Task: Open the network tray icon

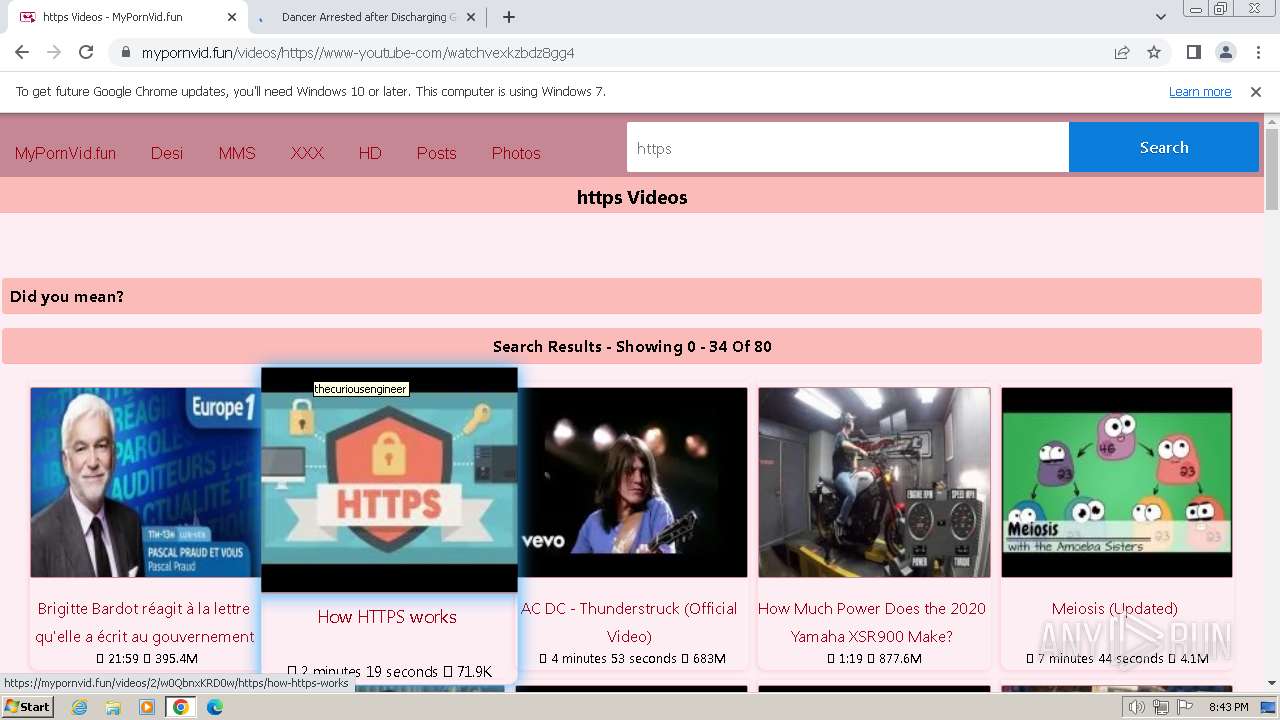Action: [x=1160, y=707]
